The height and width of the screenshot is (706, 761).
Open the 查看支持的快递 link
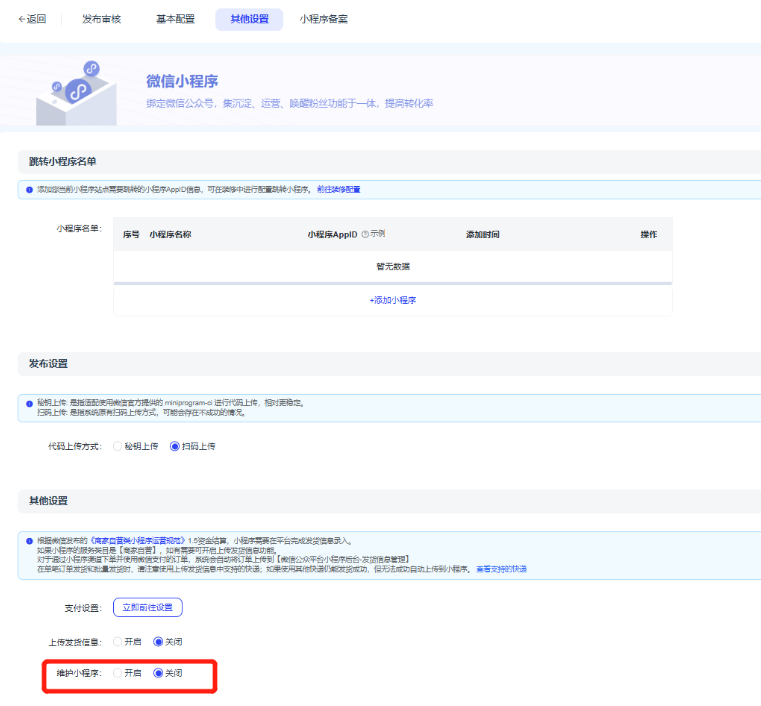point(501,568)
